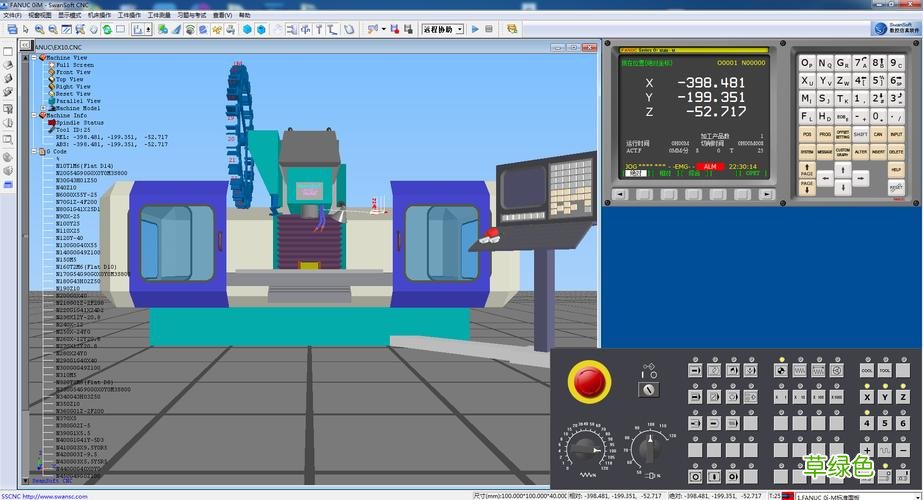This screenshot has height=500, width=923.
Task: Expand the Machine Model tree node
Action: pos(42,108)
